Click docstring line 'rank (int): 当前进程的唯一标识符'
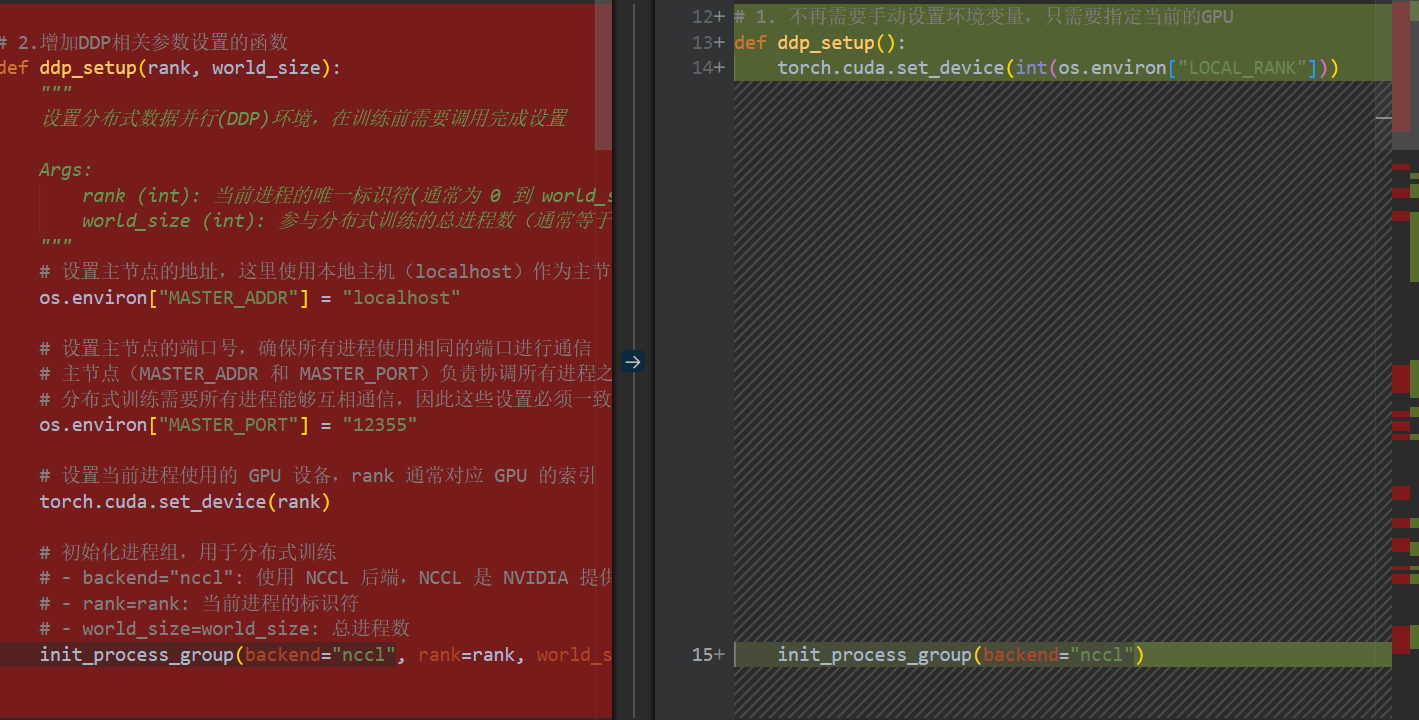The height and width of the screenshot is (720, 1419). tap(347, 195)
